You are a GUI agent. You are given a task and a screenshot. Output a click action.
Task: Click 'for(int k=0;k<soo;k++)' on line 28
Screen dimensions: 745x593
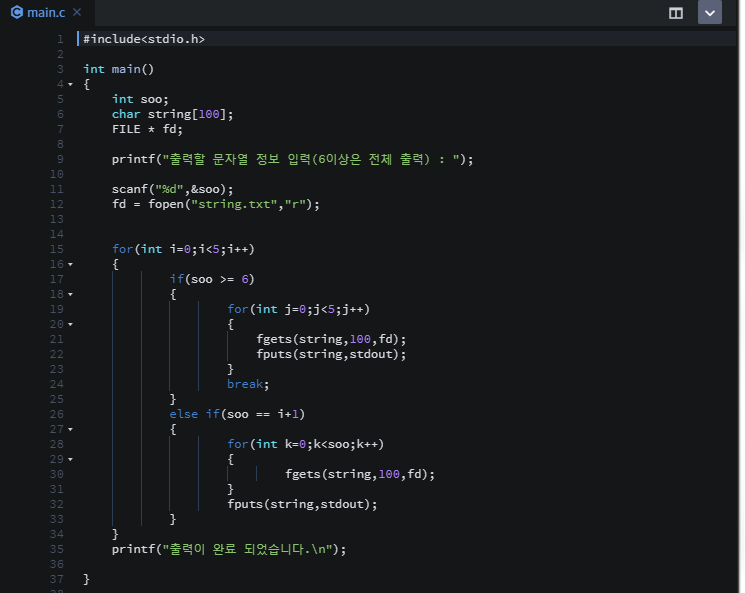(306, 444)
